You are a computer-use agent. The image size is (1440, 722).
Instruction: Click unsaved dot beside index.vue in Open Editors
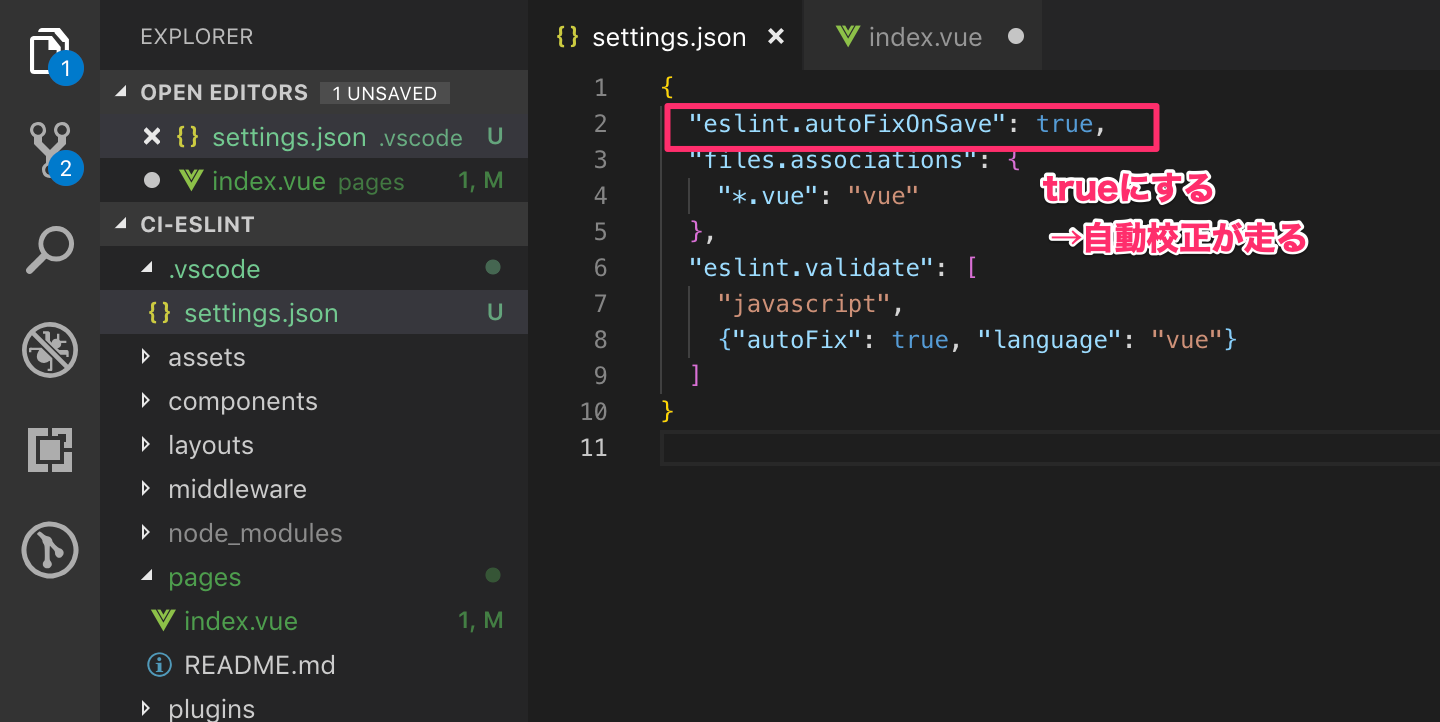point(151,181)
